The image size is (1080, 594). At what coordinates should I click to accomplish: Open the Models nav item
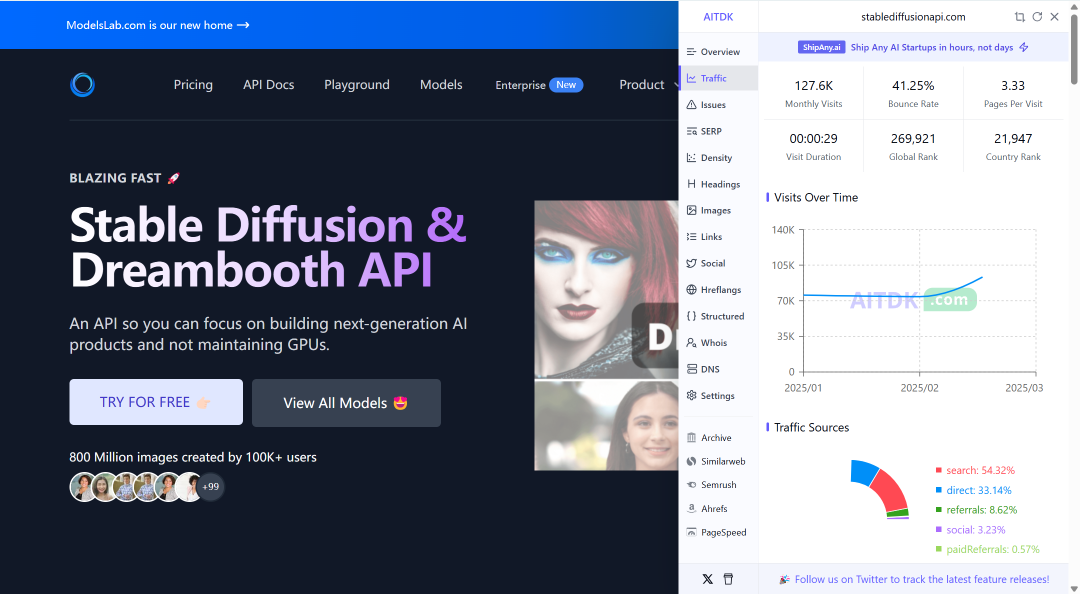441,85
